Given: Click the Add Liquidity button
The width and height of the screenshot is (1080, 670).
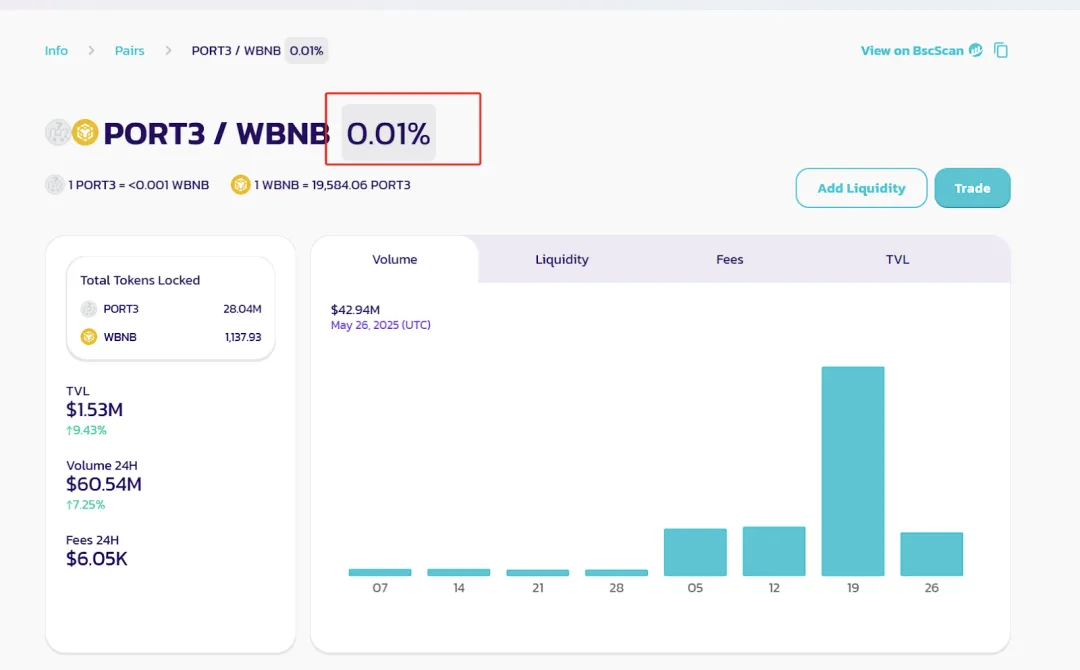Looking at the screenshot, I should click(861, 188).
